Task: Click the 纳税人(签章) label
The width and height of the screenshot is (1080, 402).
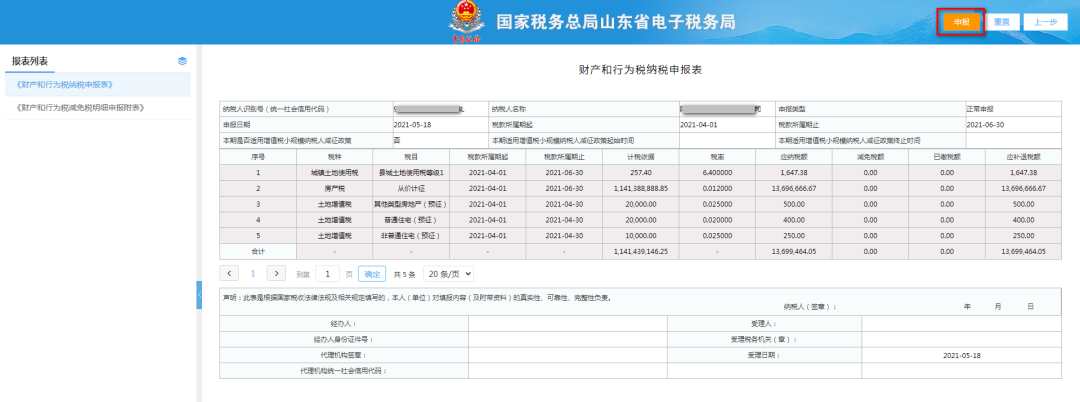Action: pyautogui.click(x=809, y=307)
